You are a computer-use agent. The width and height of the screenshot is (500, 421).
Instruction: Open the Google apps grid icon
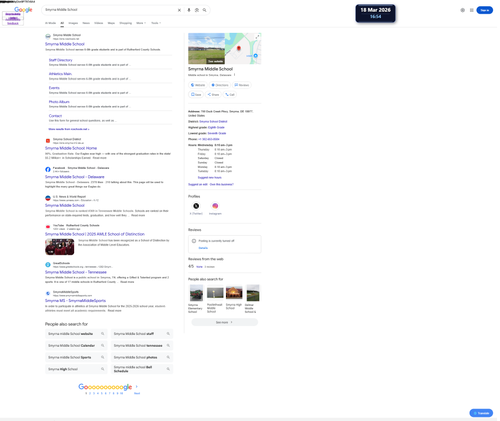point(472,10)
